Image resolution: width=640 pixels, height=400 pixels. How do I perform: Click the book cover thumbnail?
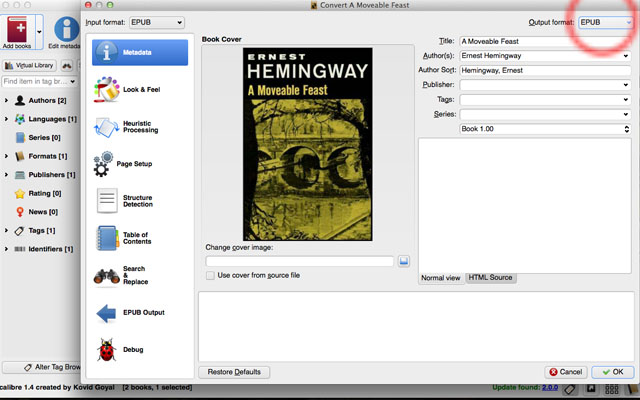coord(308,144)
